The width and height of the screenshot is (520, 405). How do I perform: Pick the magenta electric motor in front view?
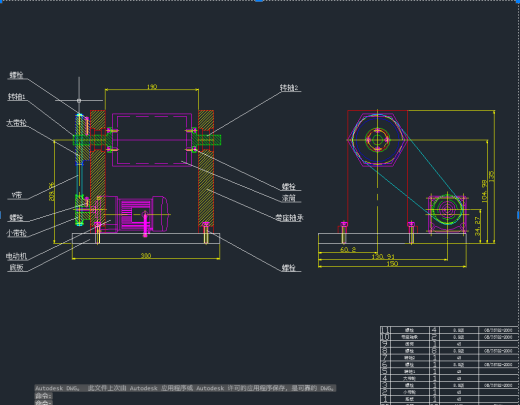[x=137, y=214]
